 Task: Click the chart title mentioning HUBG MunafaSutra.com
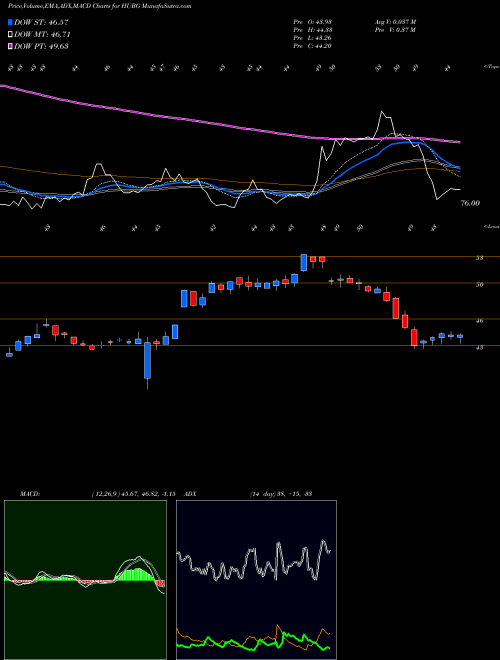99,6
